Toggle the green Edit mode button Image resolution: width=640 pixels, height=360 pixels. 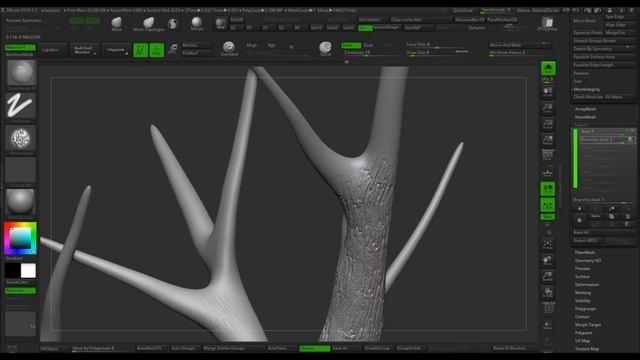coord(140,50)
